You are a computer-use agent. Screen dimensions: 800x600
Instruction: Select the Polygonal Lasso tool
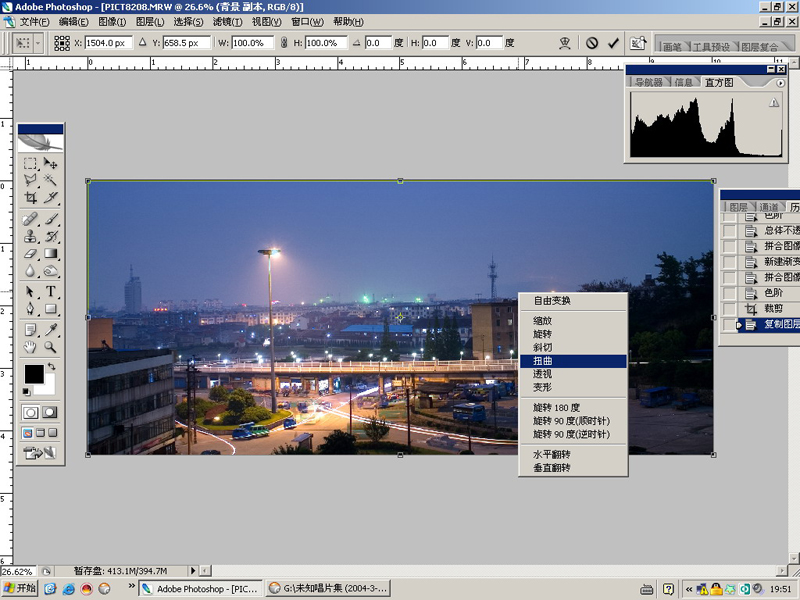point(30,180)
